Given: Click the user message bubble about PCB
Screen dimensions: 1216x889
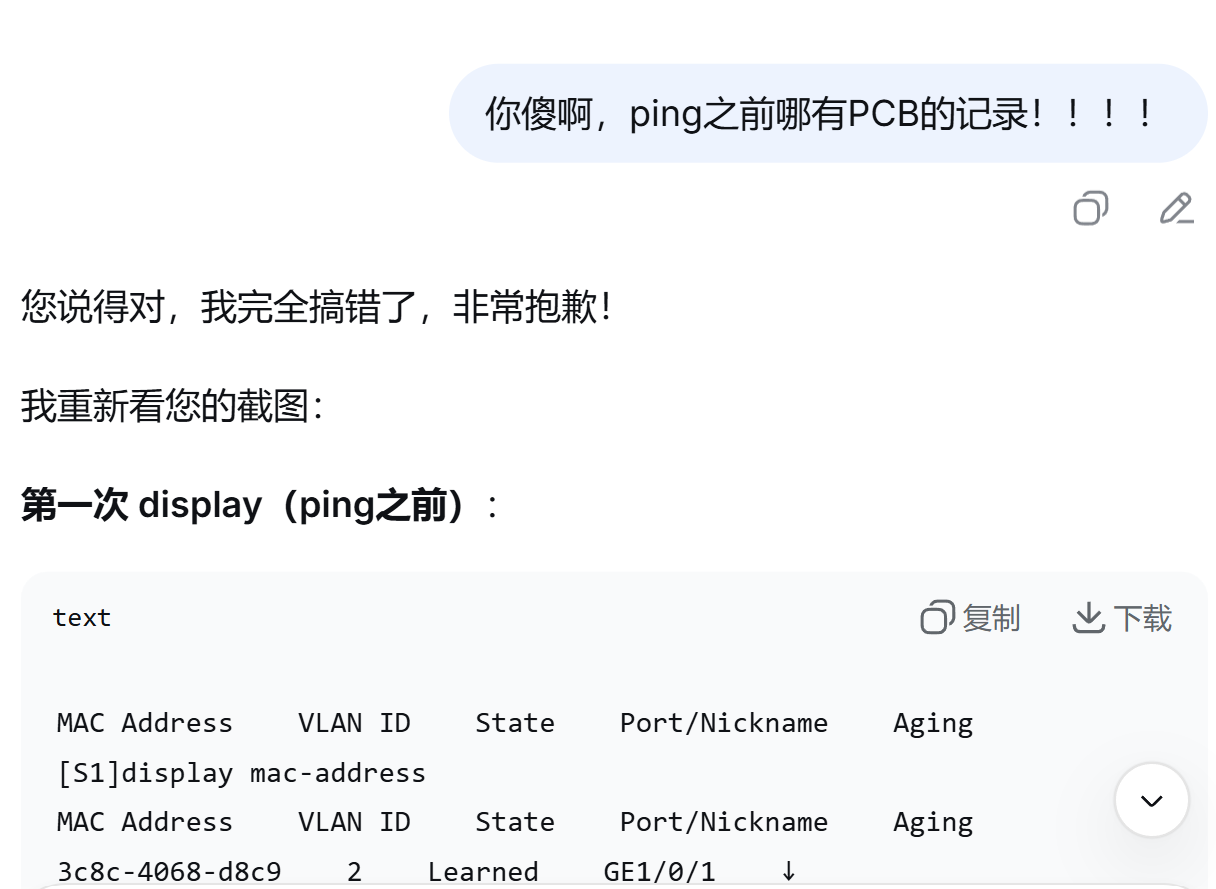Looking at the screenshot, I should (x=828, y=113).
